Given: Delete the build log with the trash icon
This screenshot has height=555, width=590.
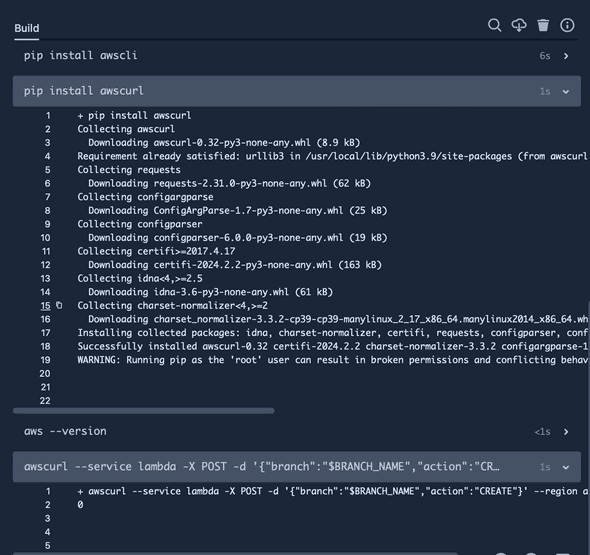Looking at the screenshot, I should (543, 25).
